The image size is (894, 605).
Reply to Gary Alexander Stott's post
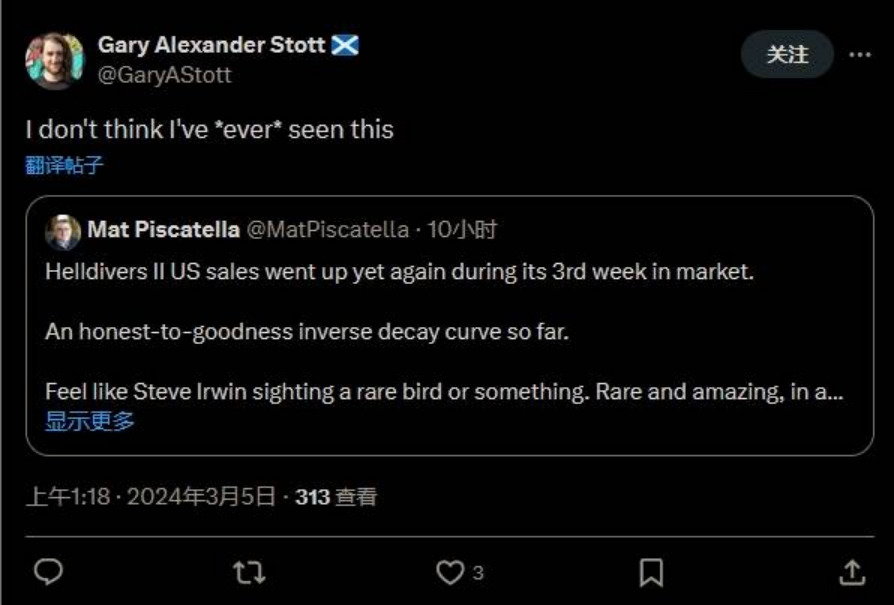(x=48, y=571)
